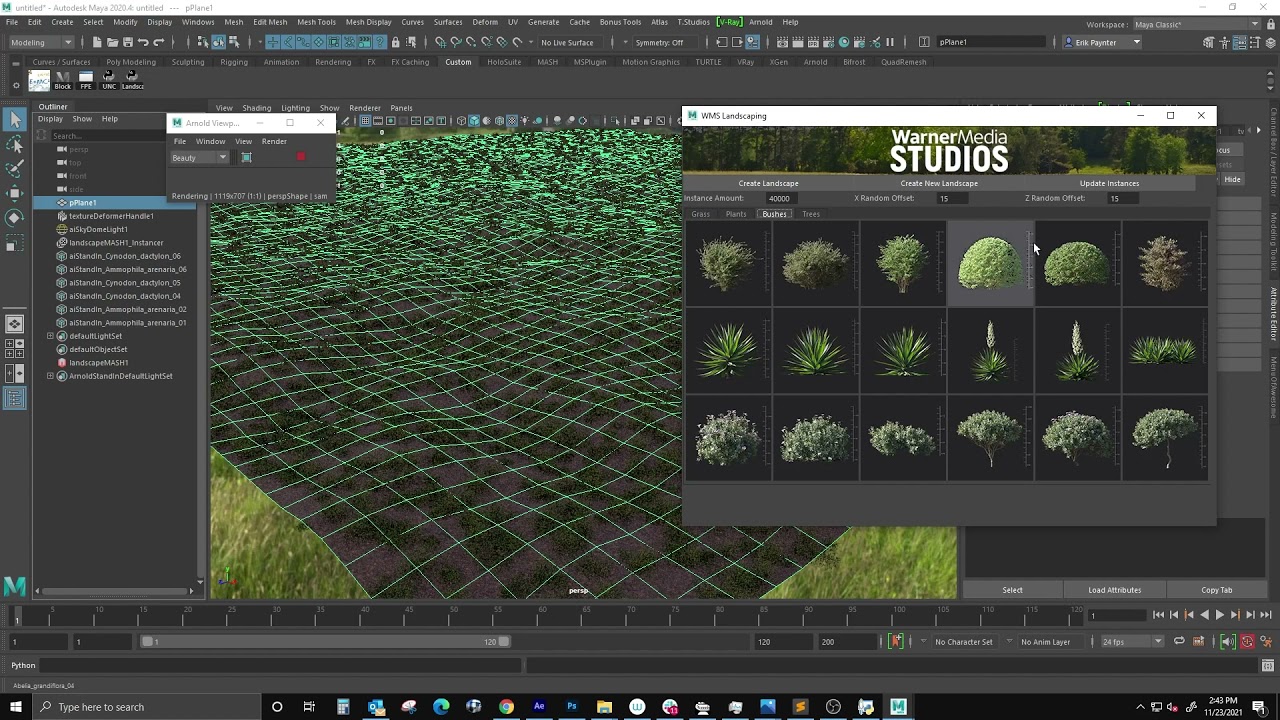Open the No Anim Layer dropdown arrow

point(1010,642)
